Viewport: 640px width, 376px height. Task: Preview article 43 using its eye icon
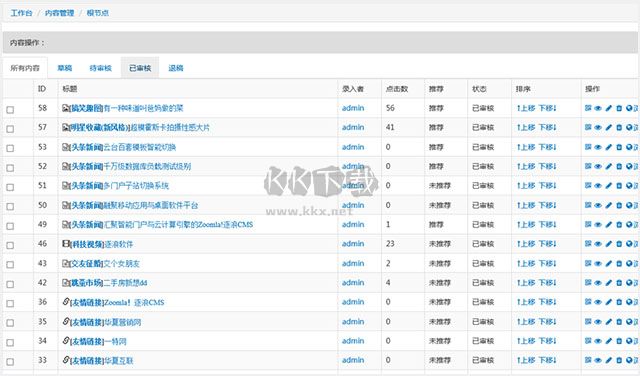point(598,263)
